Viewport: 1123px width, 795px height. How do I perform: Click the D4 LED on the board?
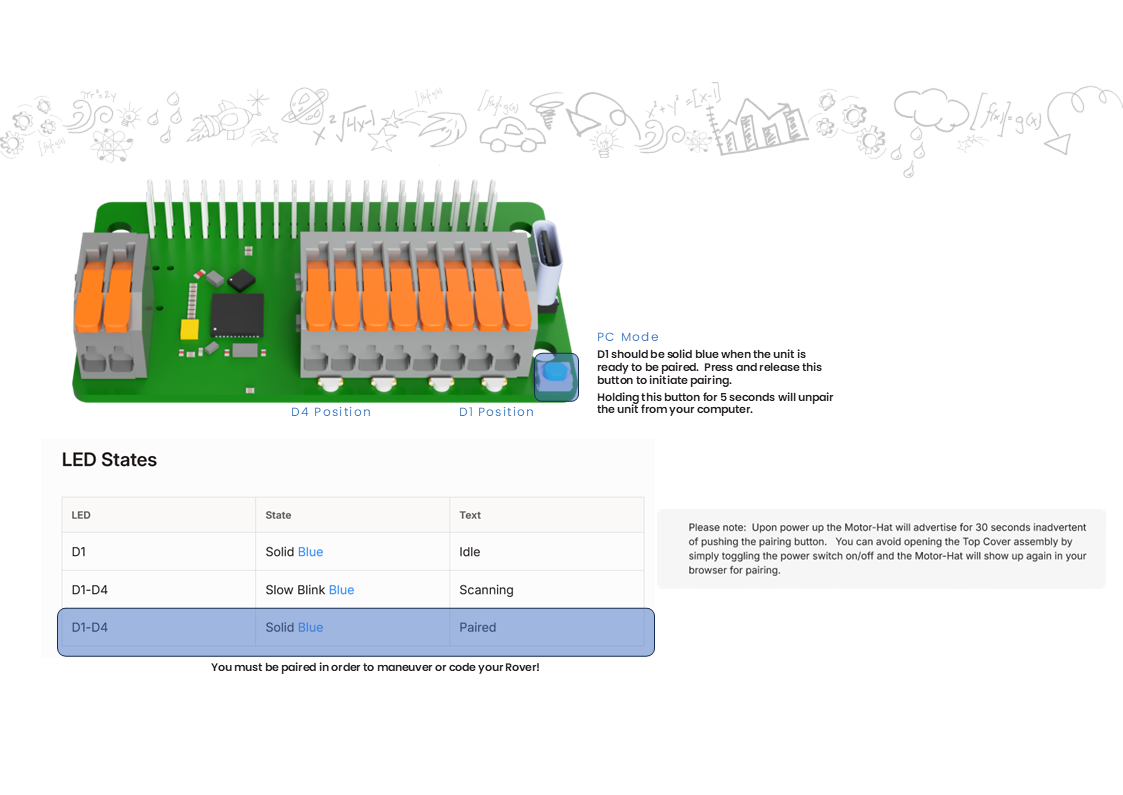(x=330, y=383)
